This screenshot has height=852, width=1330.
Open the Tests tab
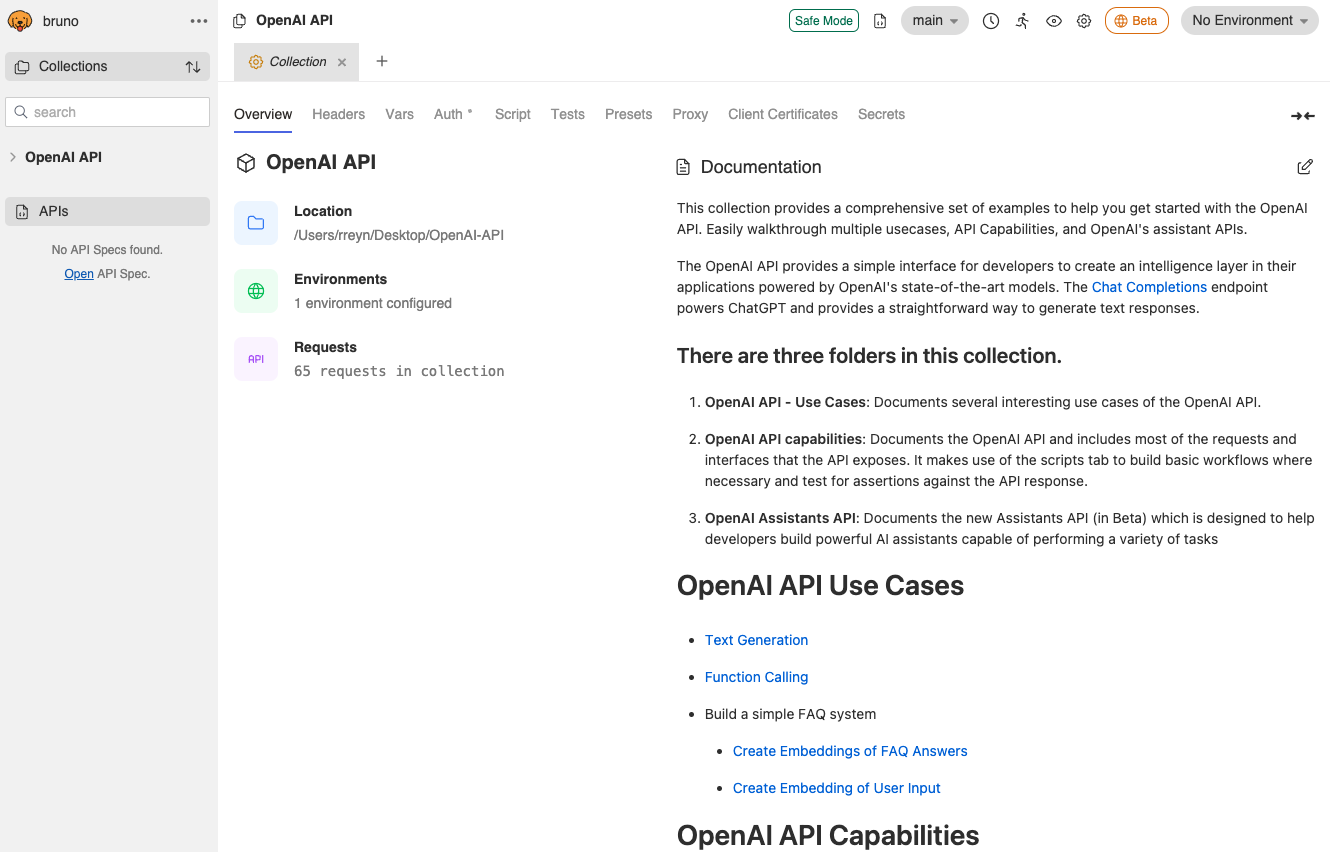[567, 114]
